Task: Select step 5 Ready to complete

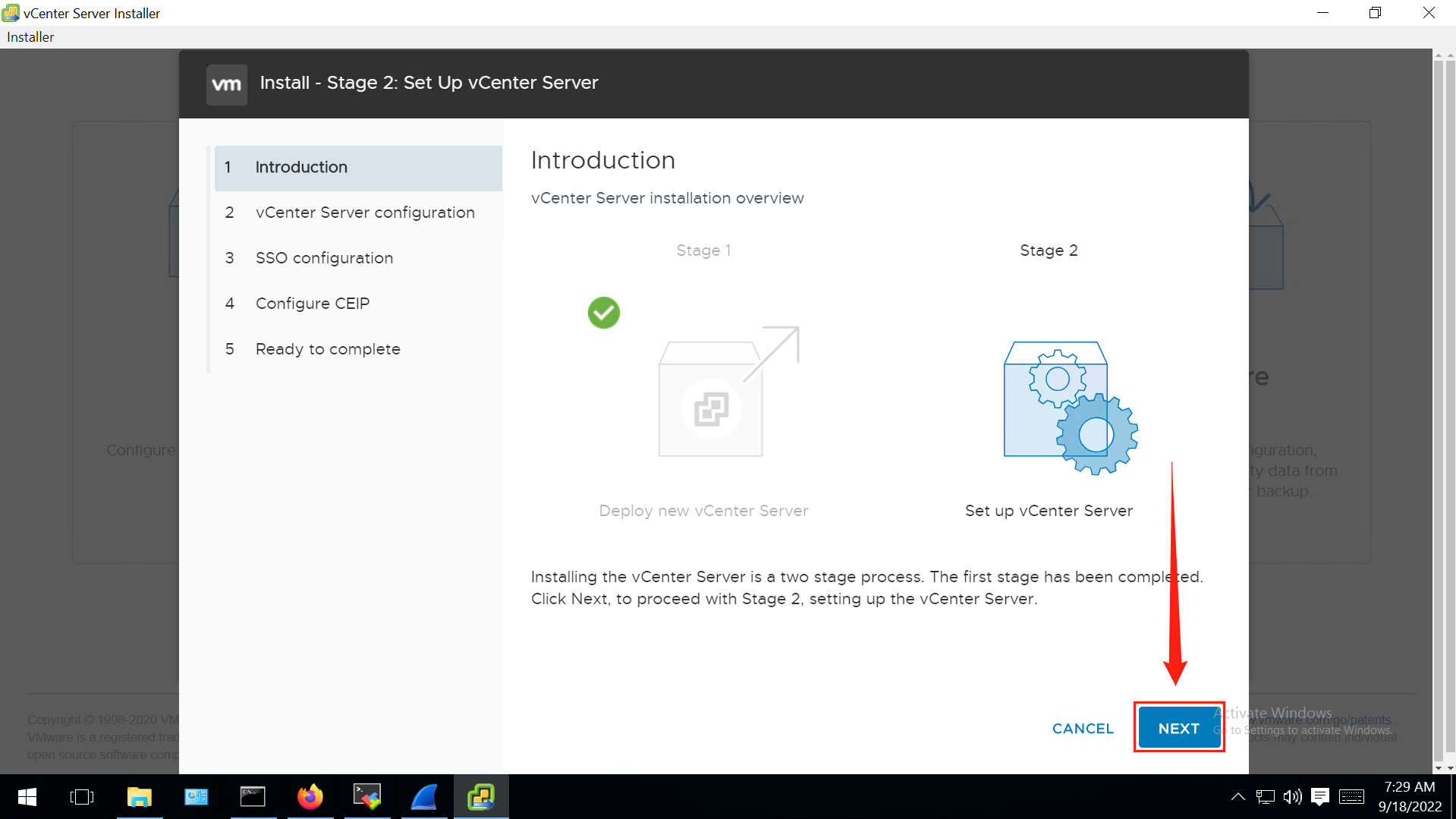Action: pyautogui.click(x=358, y=349)
